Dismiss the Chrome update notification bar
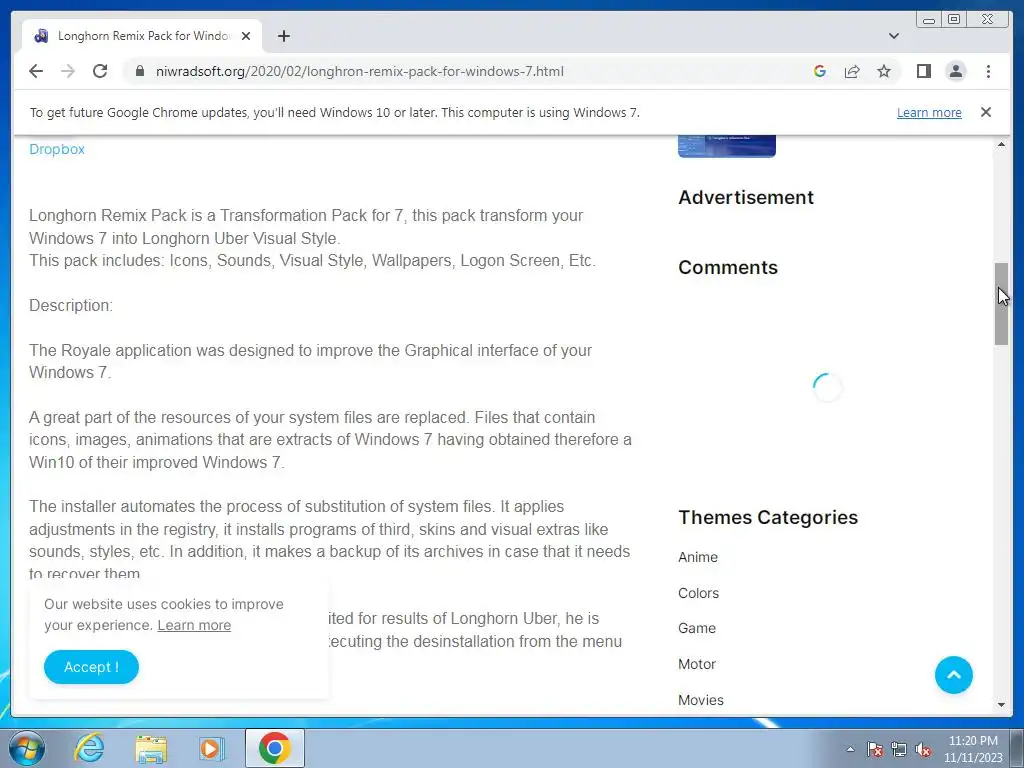Viewport: 1024px width, 768px height. [x=985, y=112]
